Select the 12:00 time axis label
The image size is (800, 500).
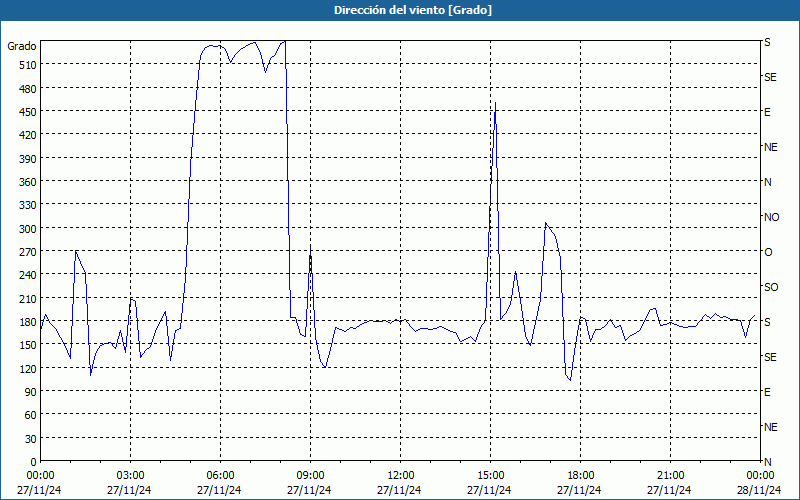[x=401, y=476]
